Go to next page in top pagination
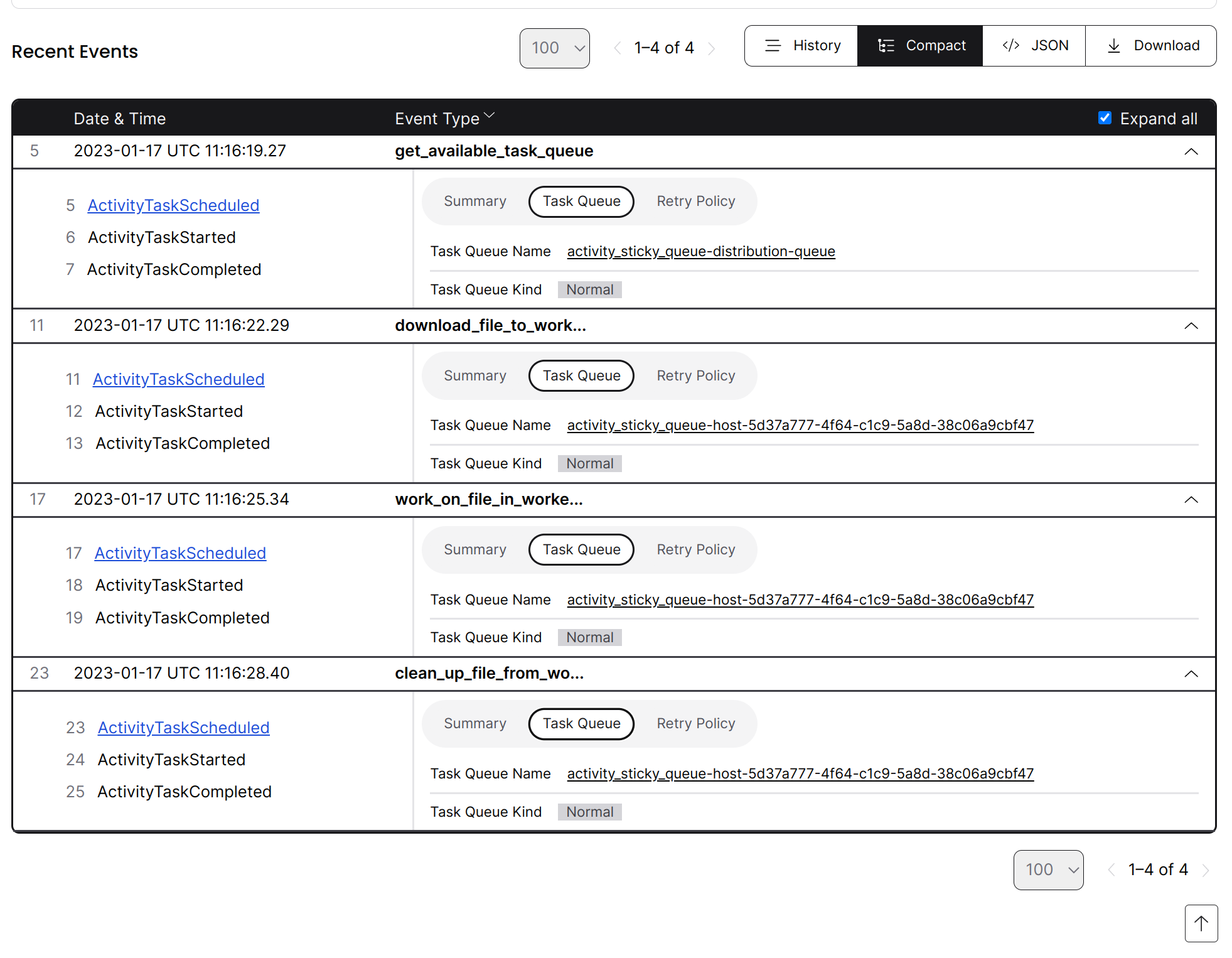The width and height of the screenshot is (1232, 958). [x=712, y=48]
